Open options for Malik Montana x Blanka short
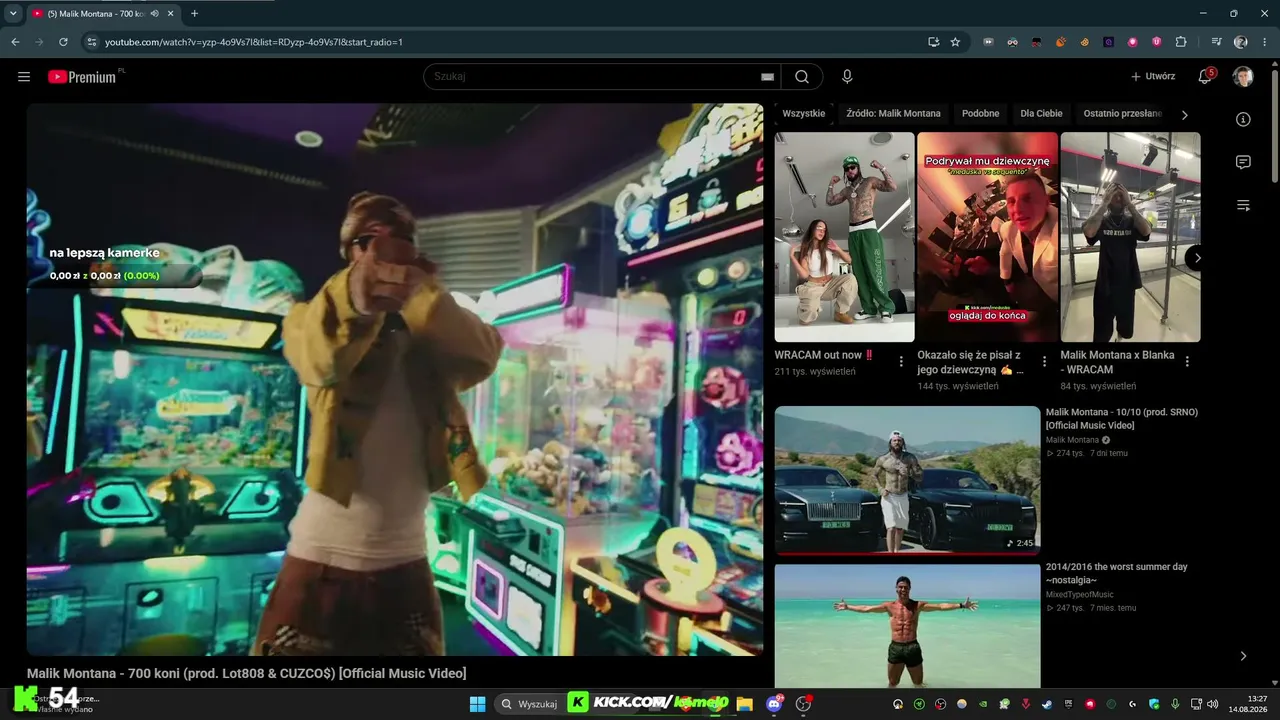 pos(1187,361)
